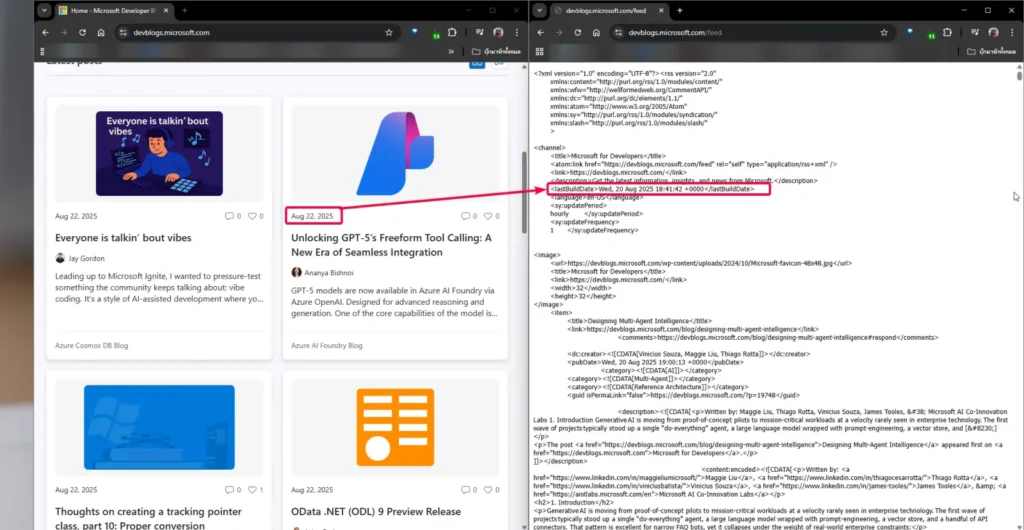Open the Extensions puzzle icon in the feed window
Viewport: 1024px width, 530px height.
946,32
